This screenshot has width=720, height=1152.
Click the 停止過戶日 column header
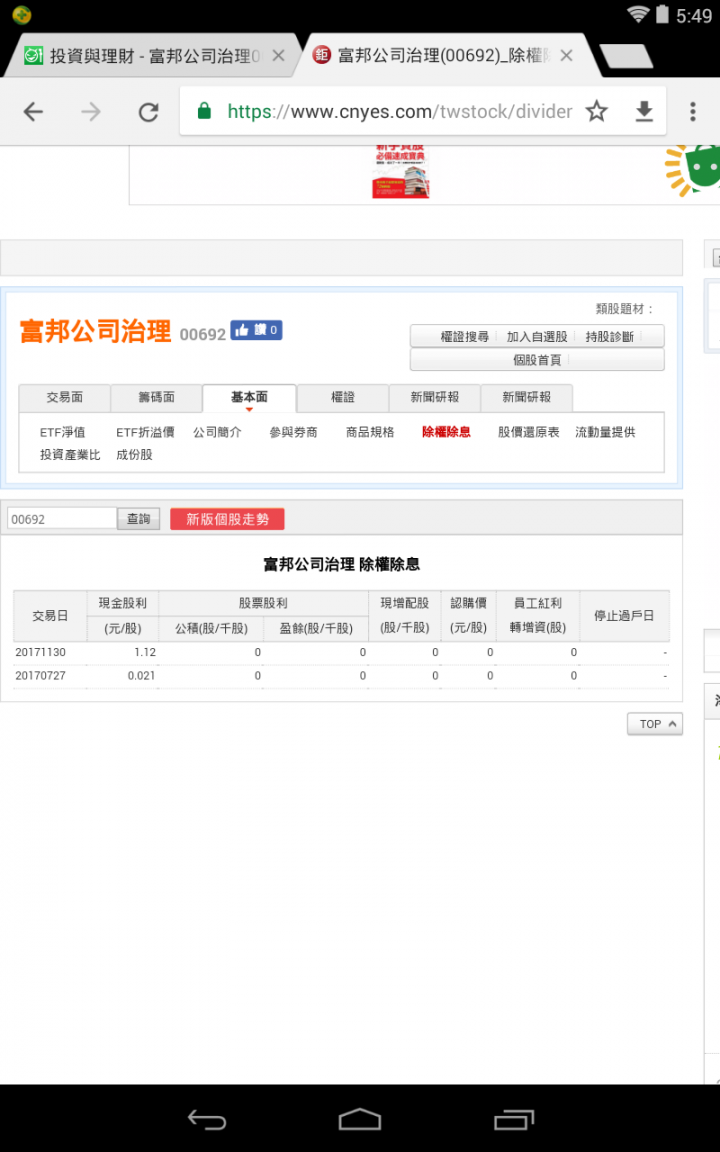(624, 616)
